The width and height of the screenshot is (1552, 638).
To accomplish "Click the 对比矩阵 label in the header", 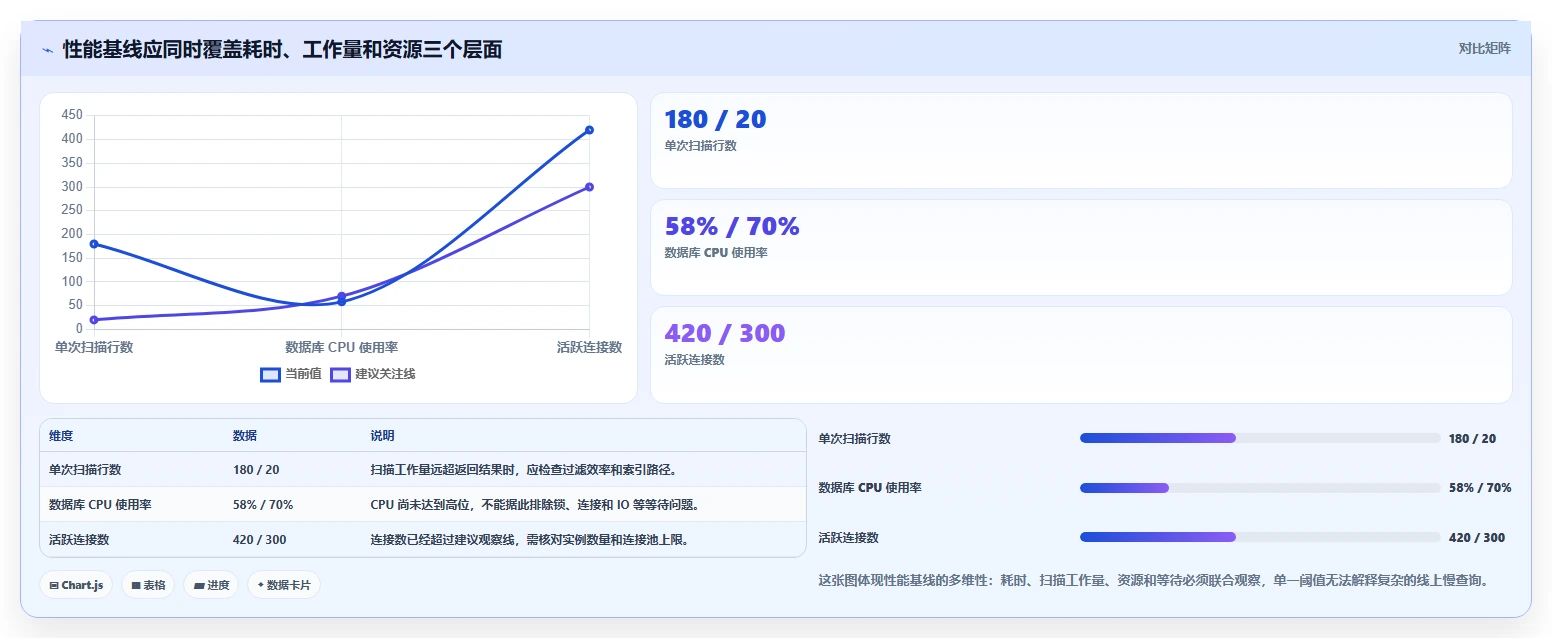I will coord(1484,48).
